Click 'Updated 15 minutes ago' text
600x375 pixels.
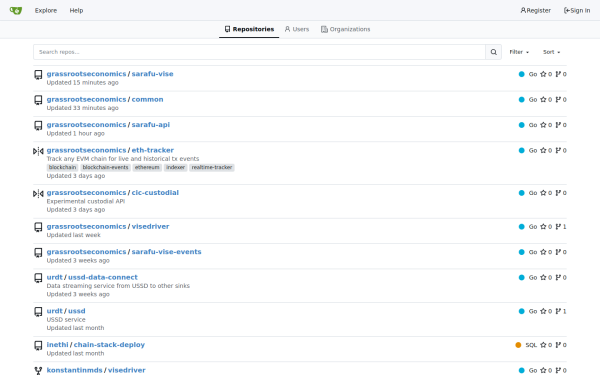coord(82,83)
